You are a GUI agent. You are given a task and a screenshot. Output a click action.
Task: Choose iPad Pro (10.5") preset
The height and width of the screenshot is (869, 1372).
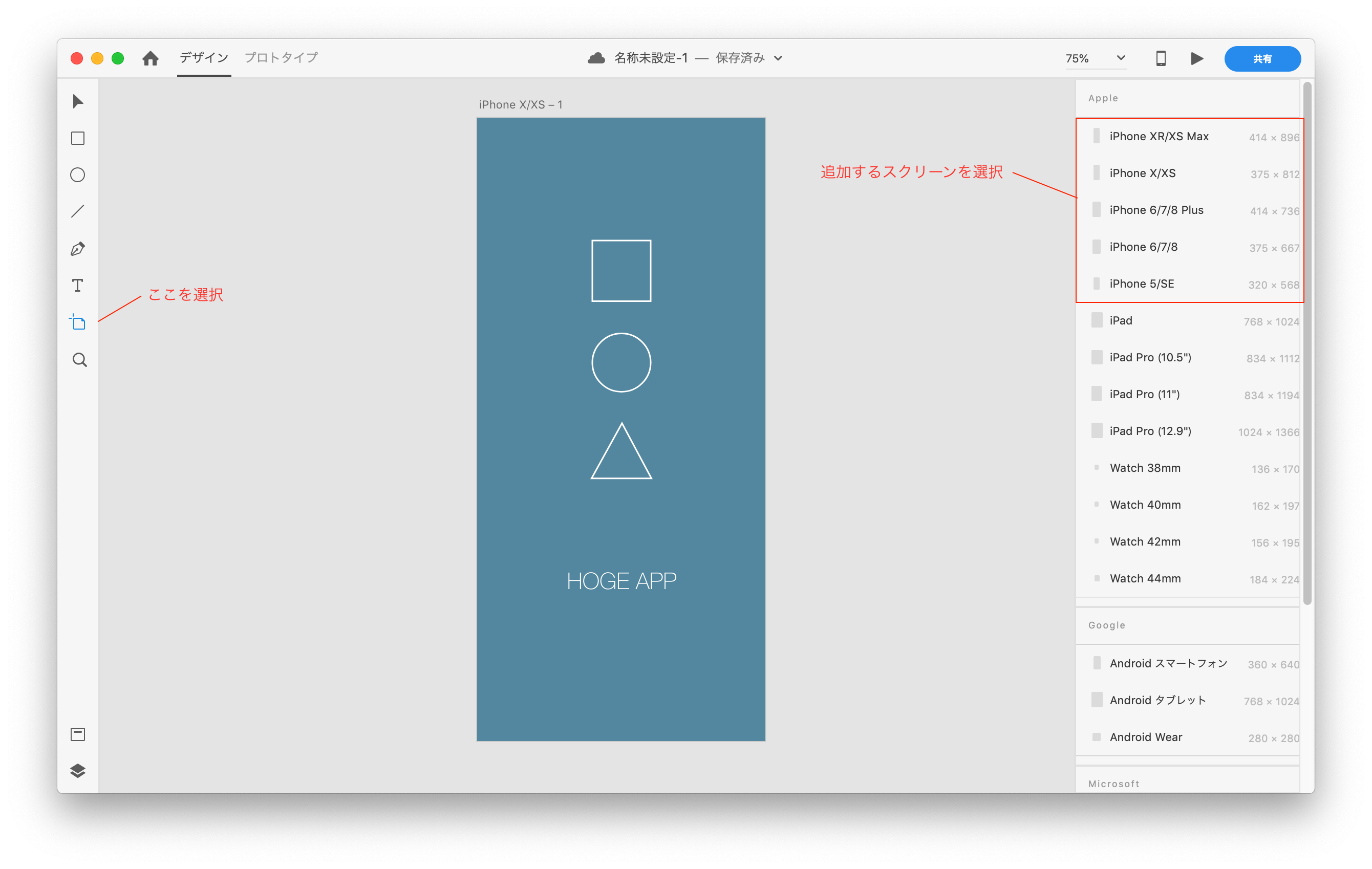[x=1188, y=358]
